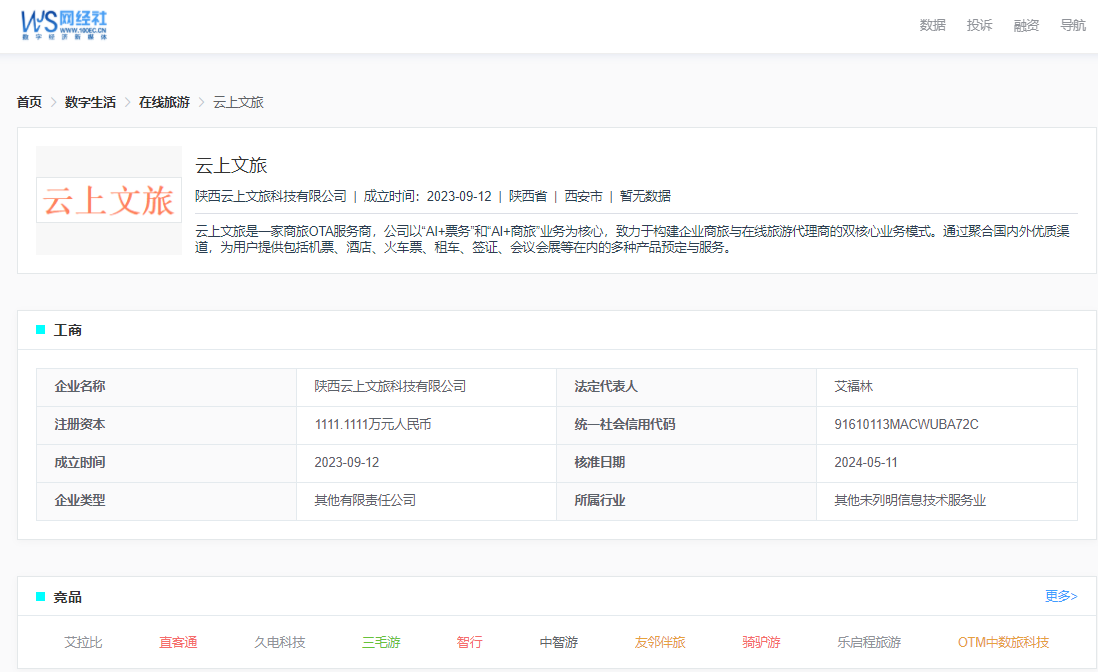Click approval date 2024-05-11
The image size is (1098, 672).
tap(866, 462)
